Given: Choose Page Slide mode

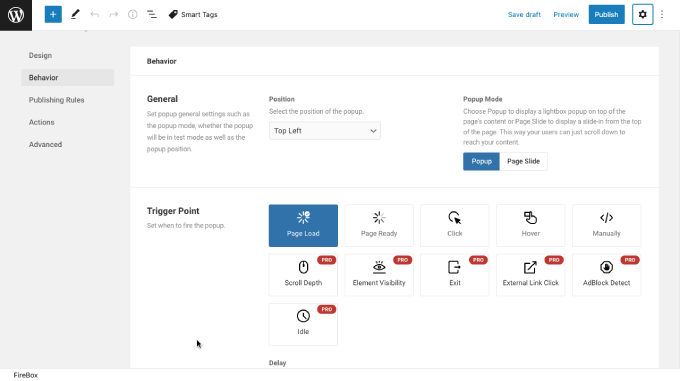Looking at the screenshot, I should (x=523, y=161).
